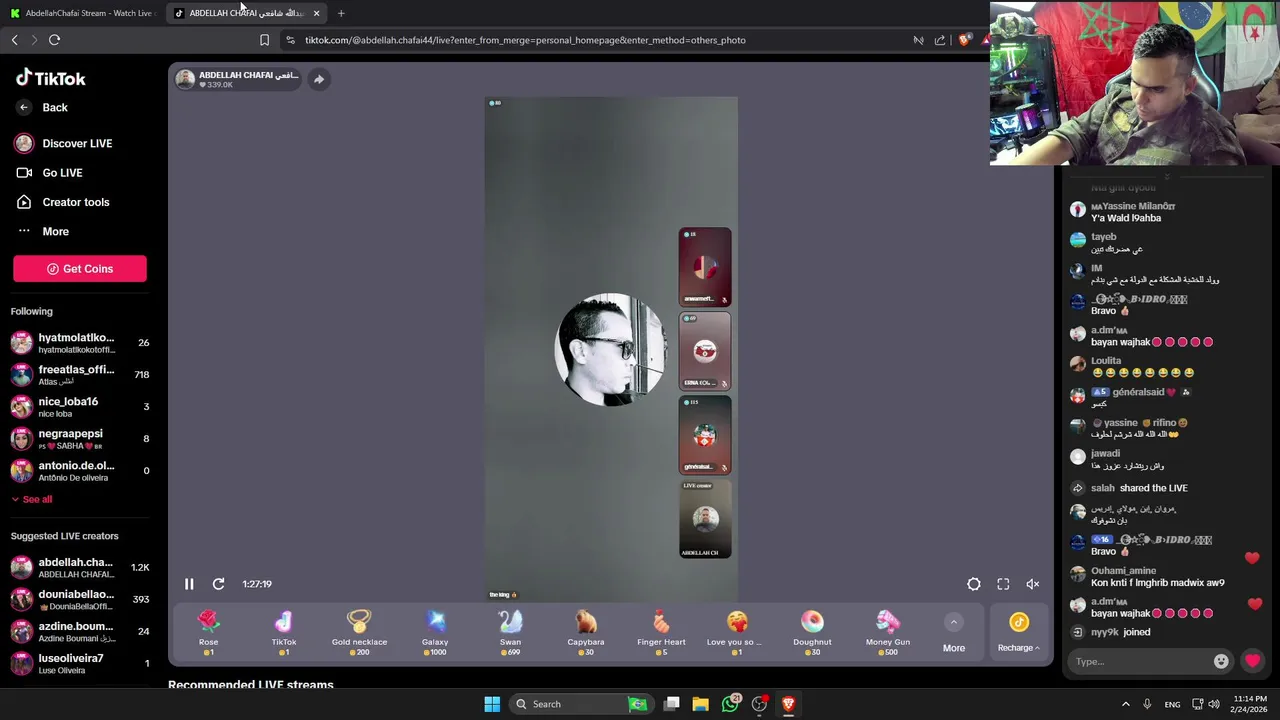Image resolution: width=1280 pixels, height=720 pixels.
Task: Send a Gold necklace gift
Action: point(359,632)
